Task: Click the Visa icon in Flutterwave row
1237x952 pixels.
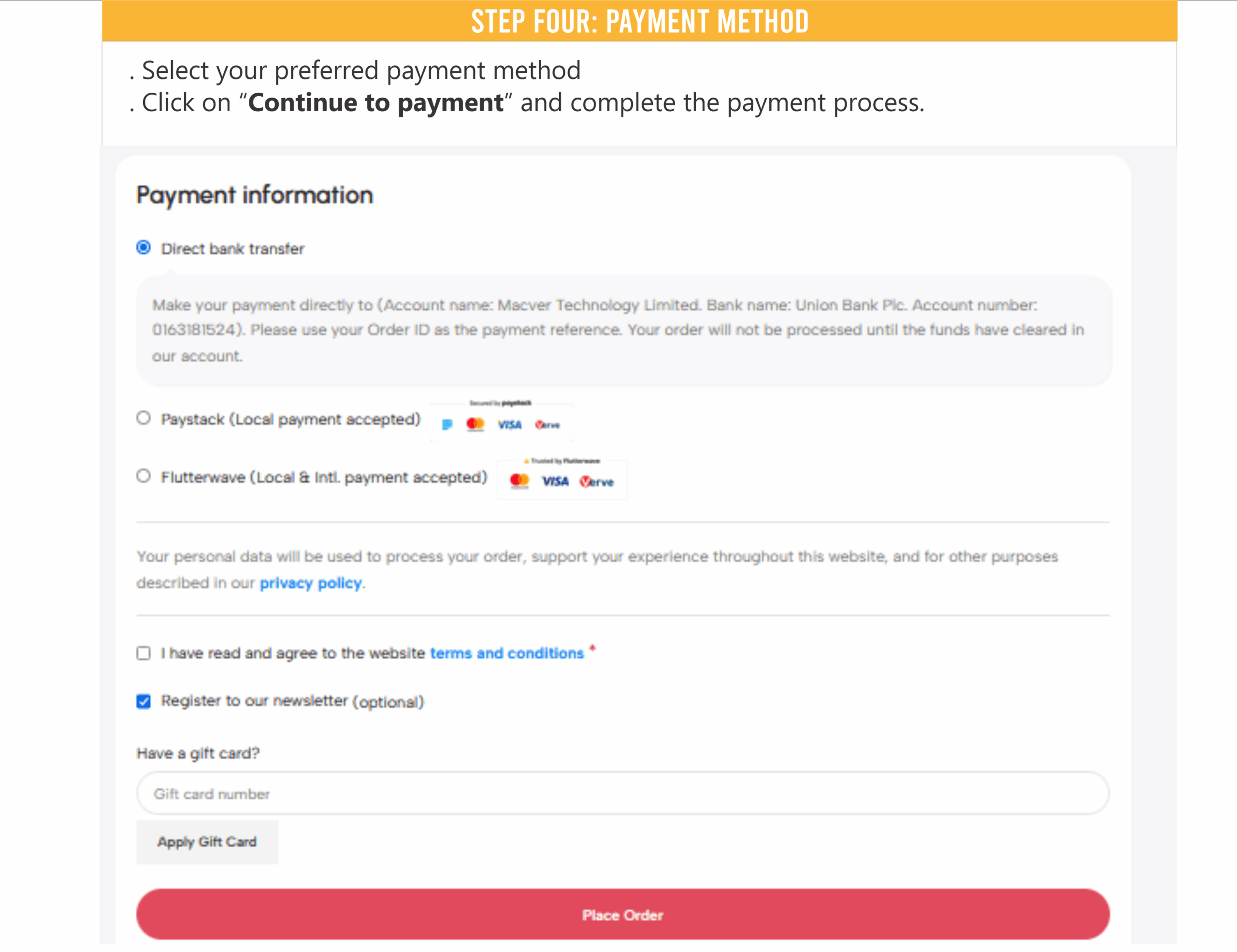Action: pos(555,481)
